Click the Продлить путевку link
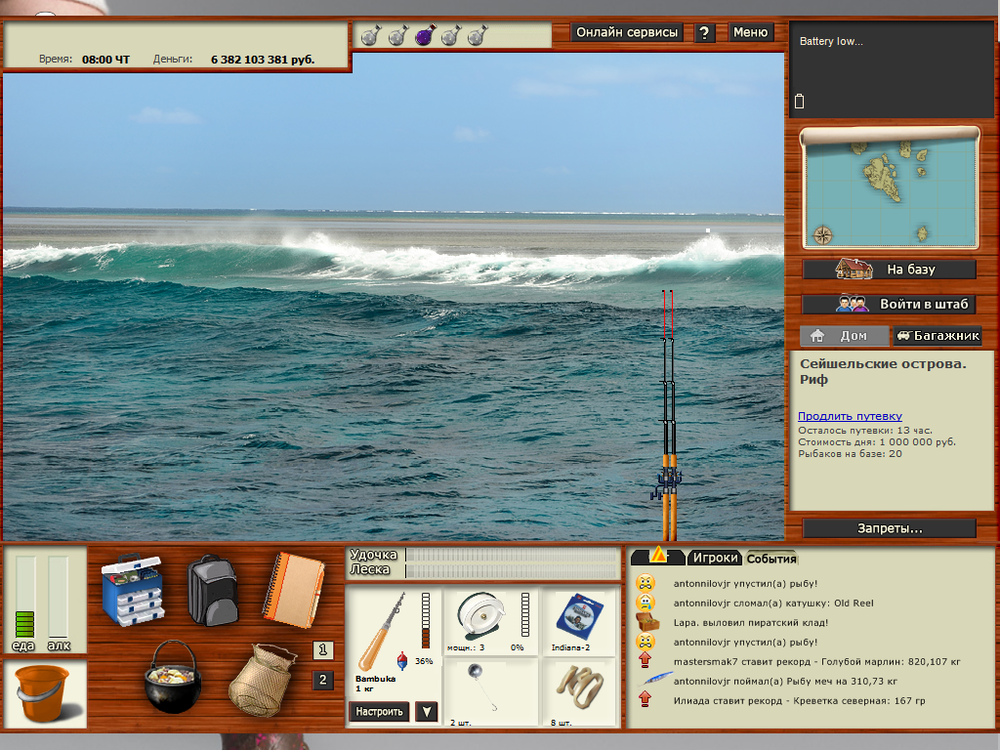The width and height of the screenshot is (1000, 750). pos(850,416)
